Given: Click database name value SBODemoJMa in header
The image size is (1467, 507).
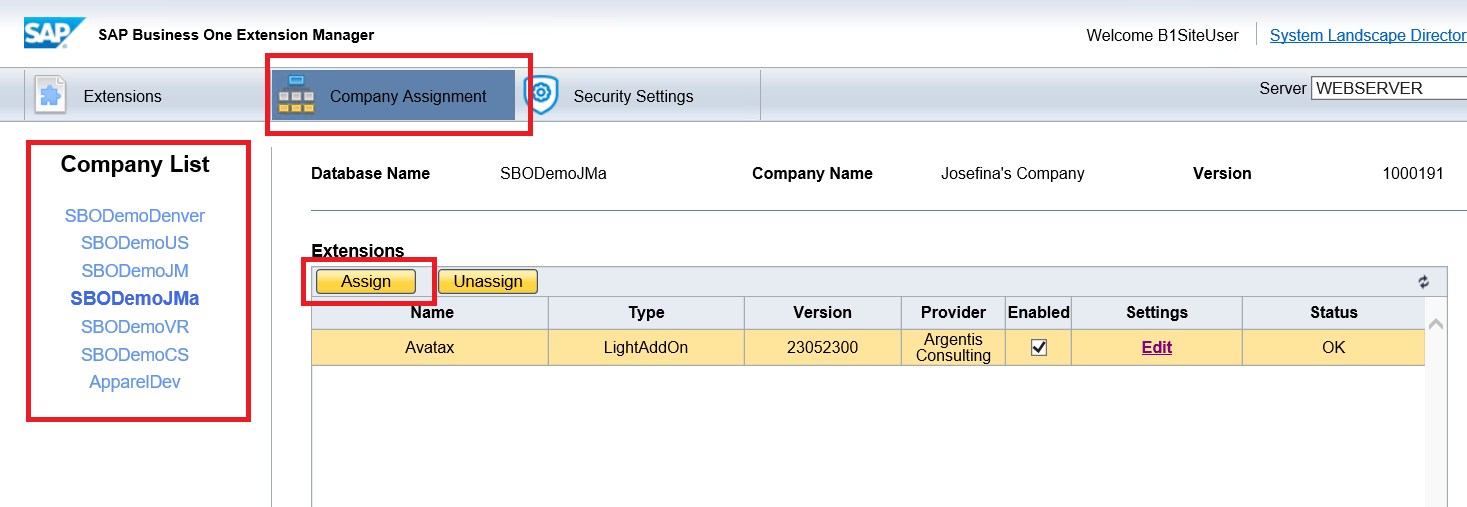Looking at the screenshot, I should coord(553,173).
